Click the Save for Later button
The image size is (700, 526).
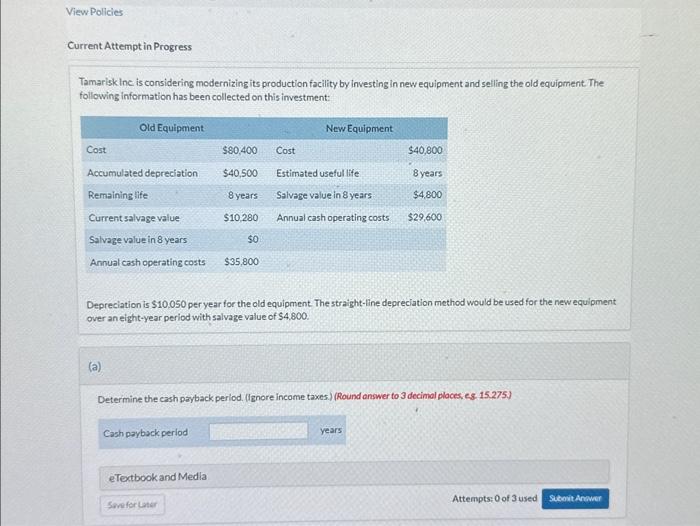coord(132,505)
